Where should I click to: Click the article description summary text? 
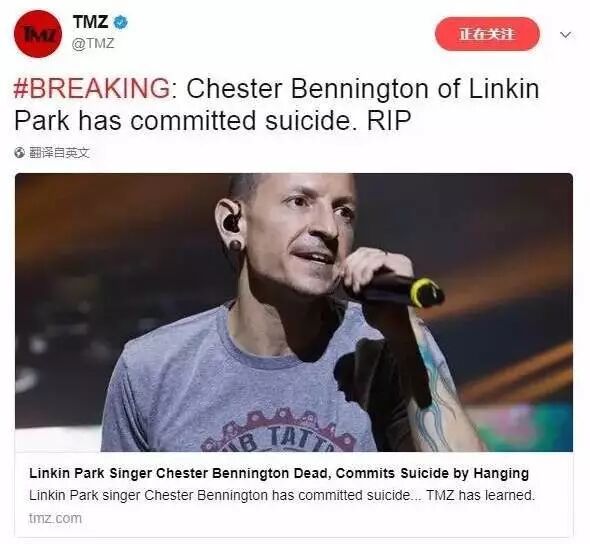282,495
